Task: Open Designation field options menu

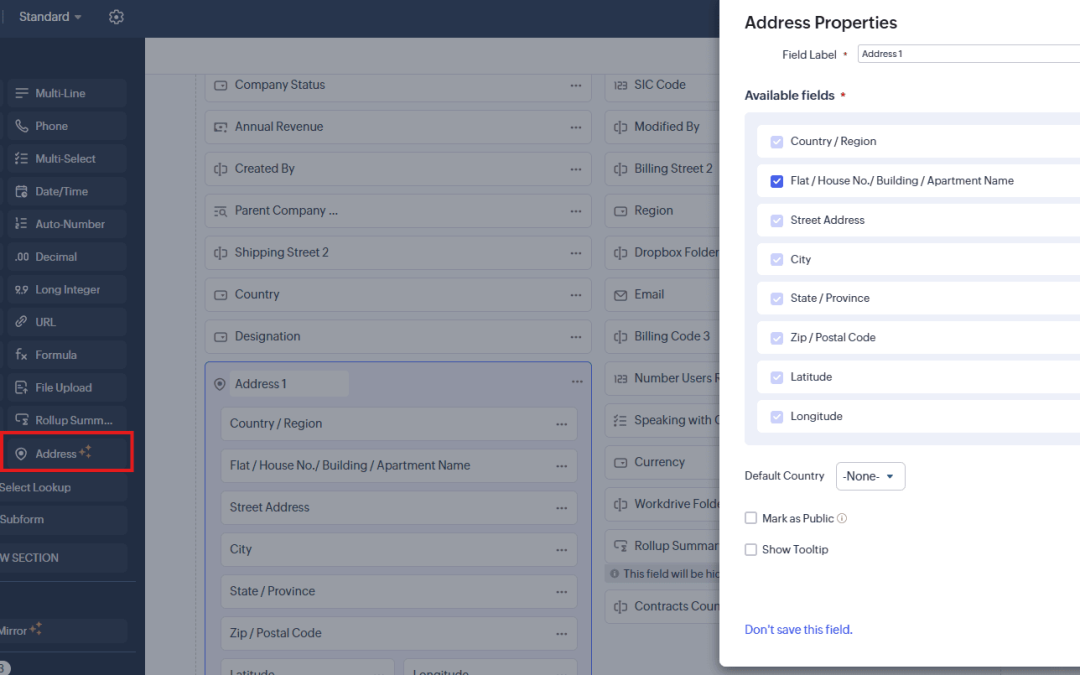Action: (x=576, y=337)
